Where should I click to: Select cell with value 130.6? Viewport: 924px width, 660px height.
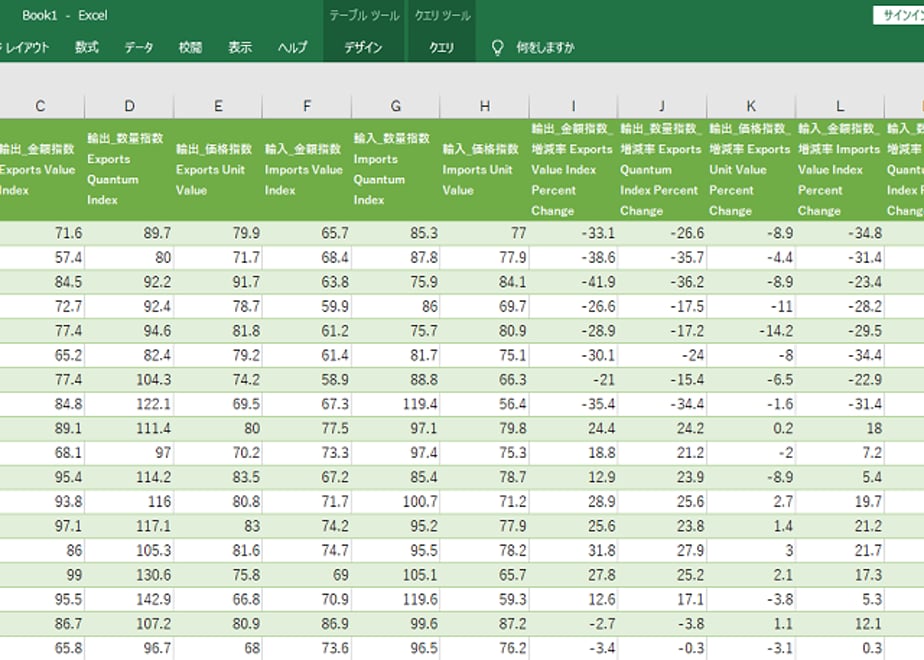129,576
